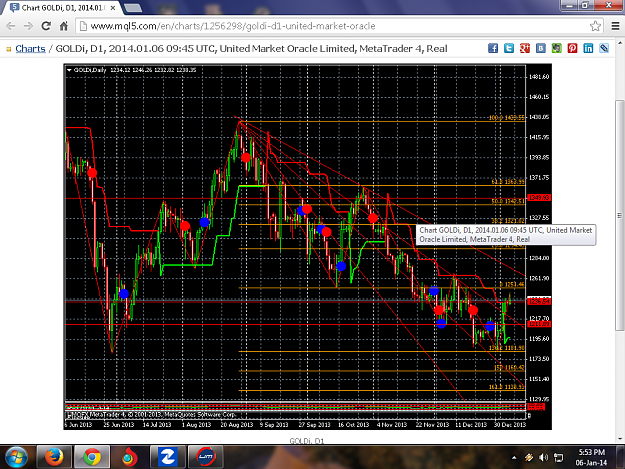This screenshot has width=625, height=469.
Task: Click the GOLDi daily chart image
Action: click(308, 247)
